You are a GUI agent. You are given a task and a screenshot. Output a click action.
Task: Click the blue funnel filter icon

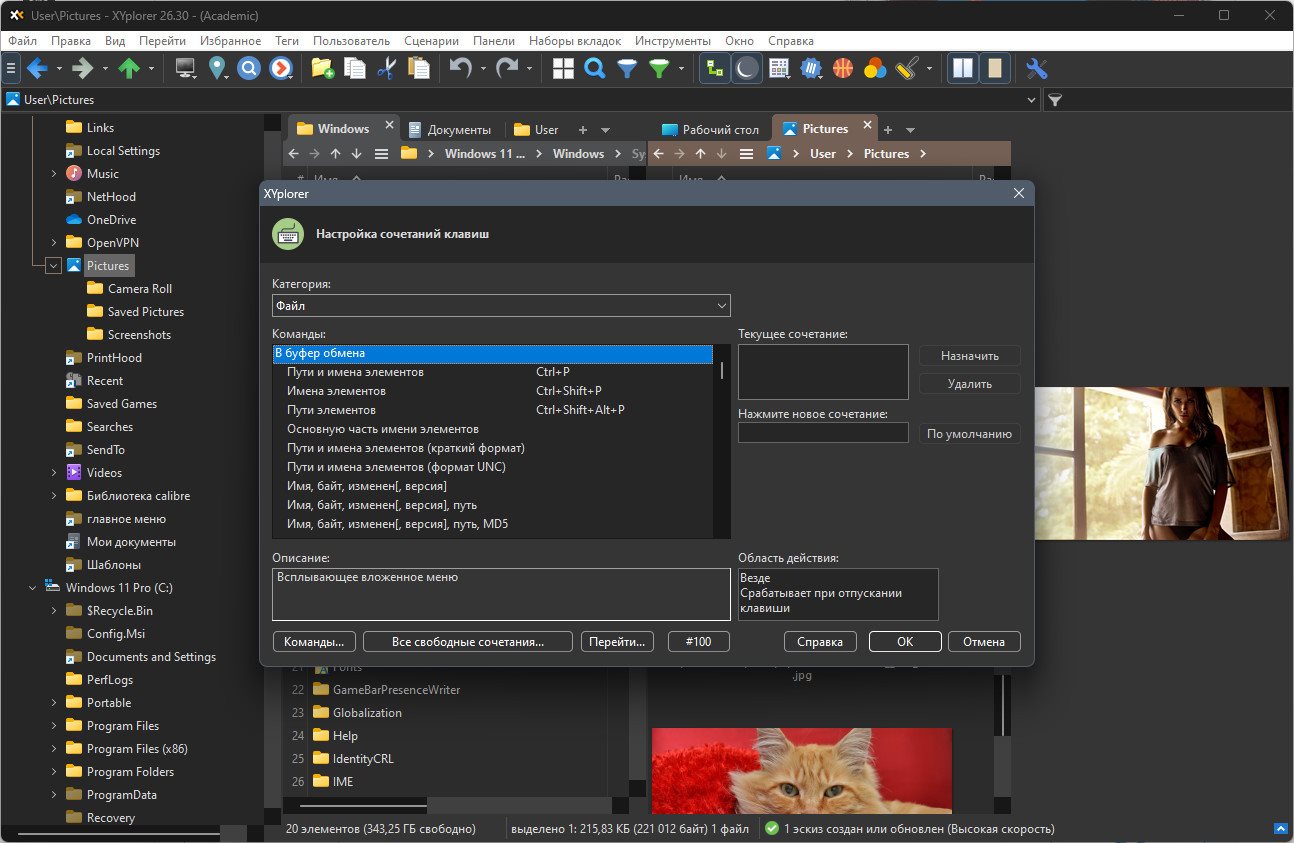[x=627, y=68]
